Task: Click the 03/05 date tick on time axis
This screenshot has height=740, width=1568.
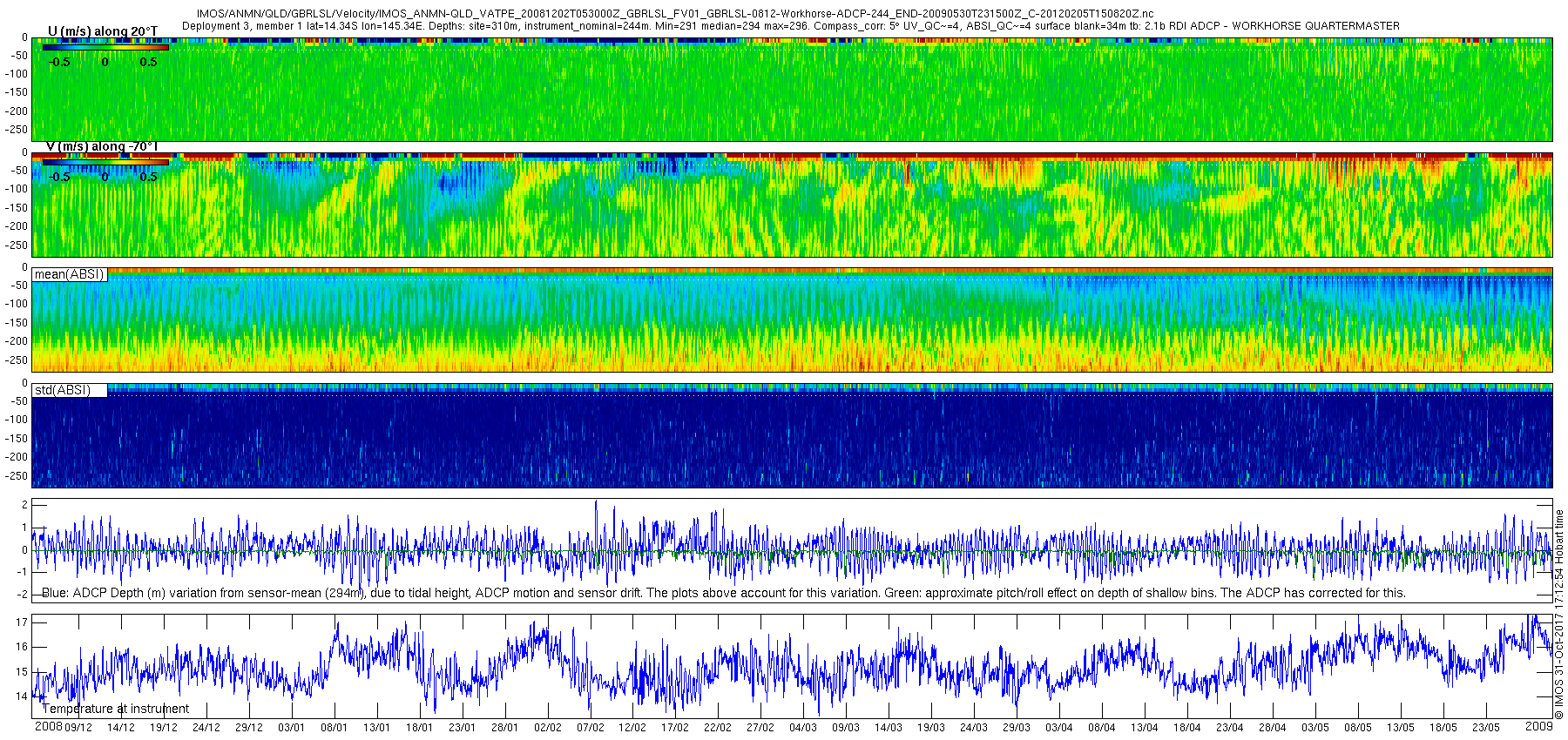Action: [x=1315, y=728]
